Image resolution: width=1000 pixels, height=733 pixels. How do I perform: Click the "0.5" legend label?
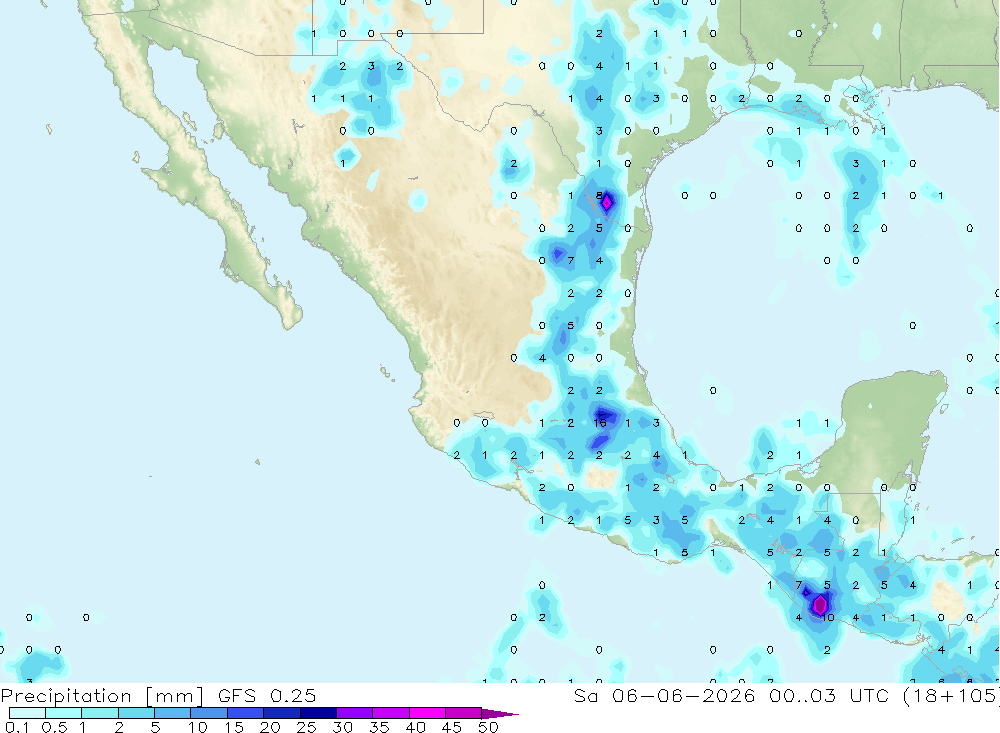pyautogui.click(x=54, y=727)
